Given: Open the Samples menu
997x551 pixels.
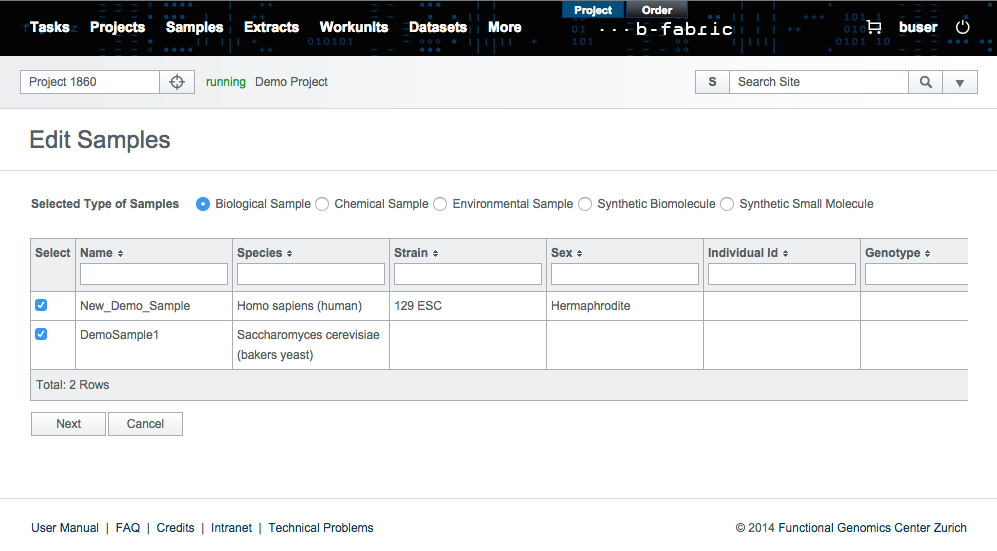Looking at the screenshot, I should 195,27.
